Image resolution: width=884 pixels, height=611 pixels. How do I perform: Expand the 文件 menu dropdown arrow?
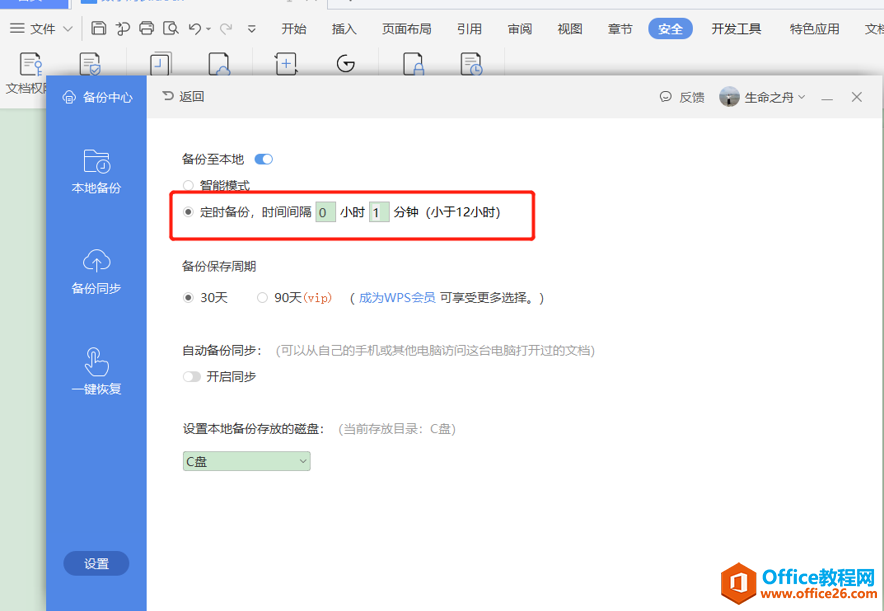[x=67, y=29]
